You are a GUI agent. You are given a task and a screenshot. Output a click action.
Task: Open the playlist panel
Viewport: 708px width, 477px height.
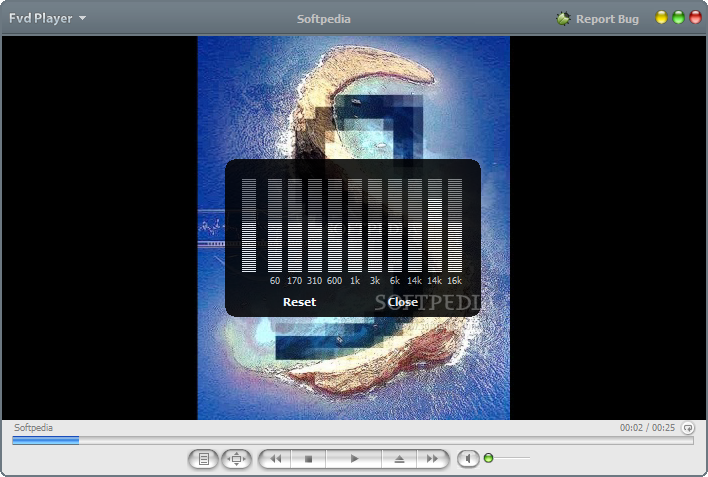(204, 459)
